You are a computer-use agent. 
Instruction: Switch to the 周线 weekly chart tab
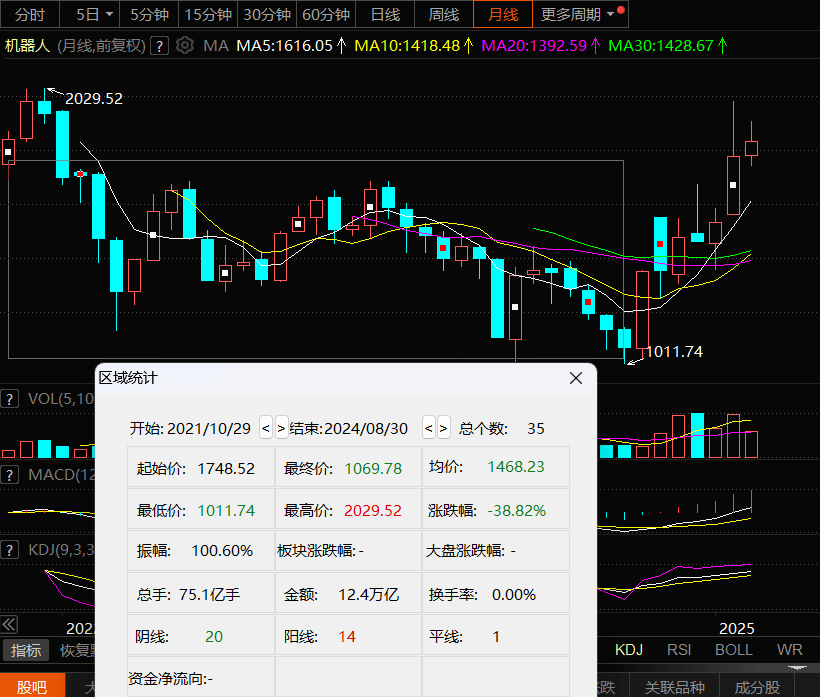click(x=443, y=15)
